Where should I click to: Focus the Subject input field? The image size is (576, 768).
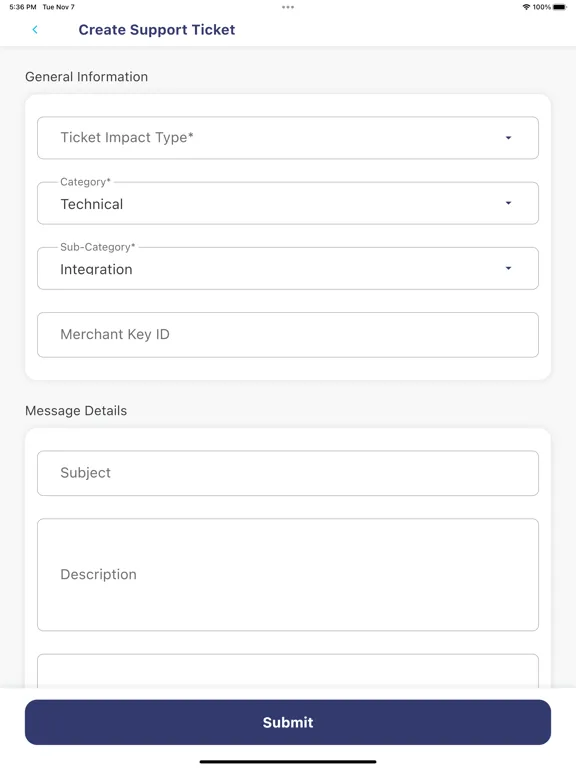tap(288, 473)
